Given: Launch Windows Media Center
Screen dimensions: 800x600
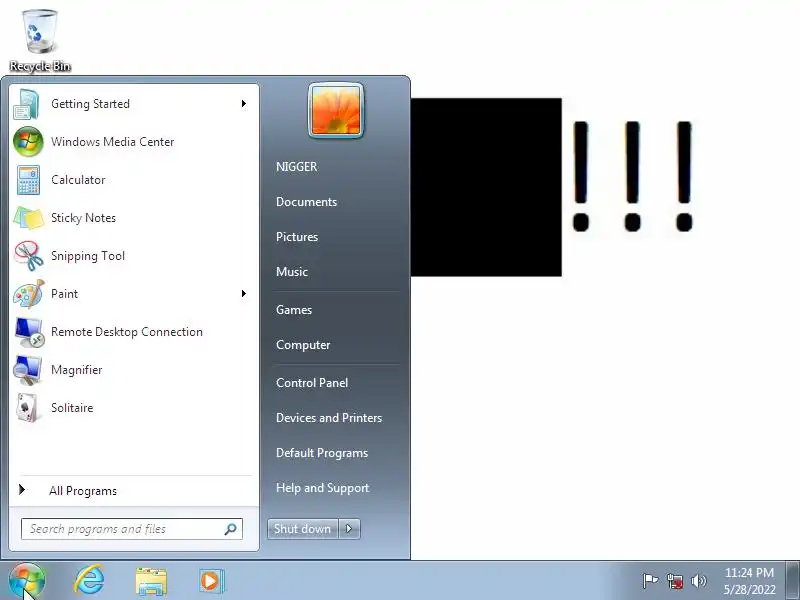Looking at the screenshot, I should click(134, 142).
